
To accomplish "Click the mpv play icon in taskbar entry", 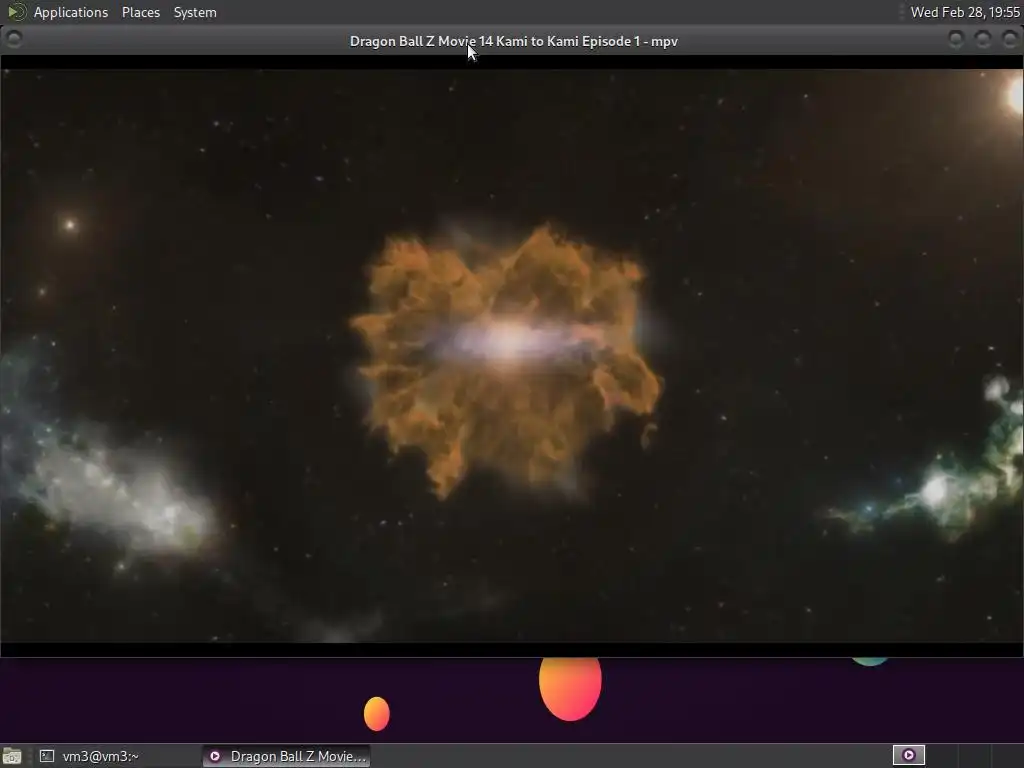I will point(214,756).
